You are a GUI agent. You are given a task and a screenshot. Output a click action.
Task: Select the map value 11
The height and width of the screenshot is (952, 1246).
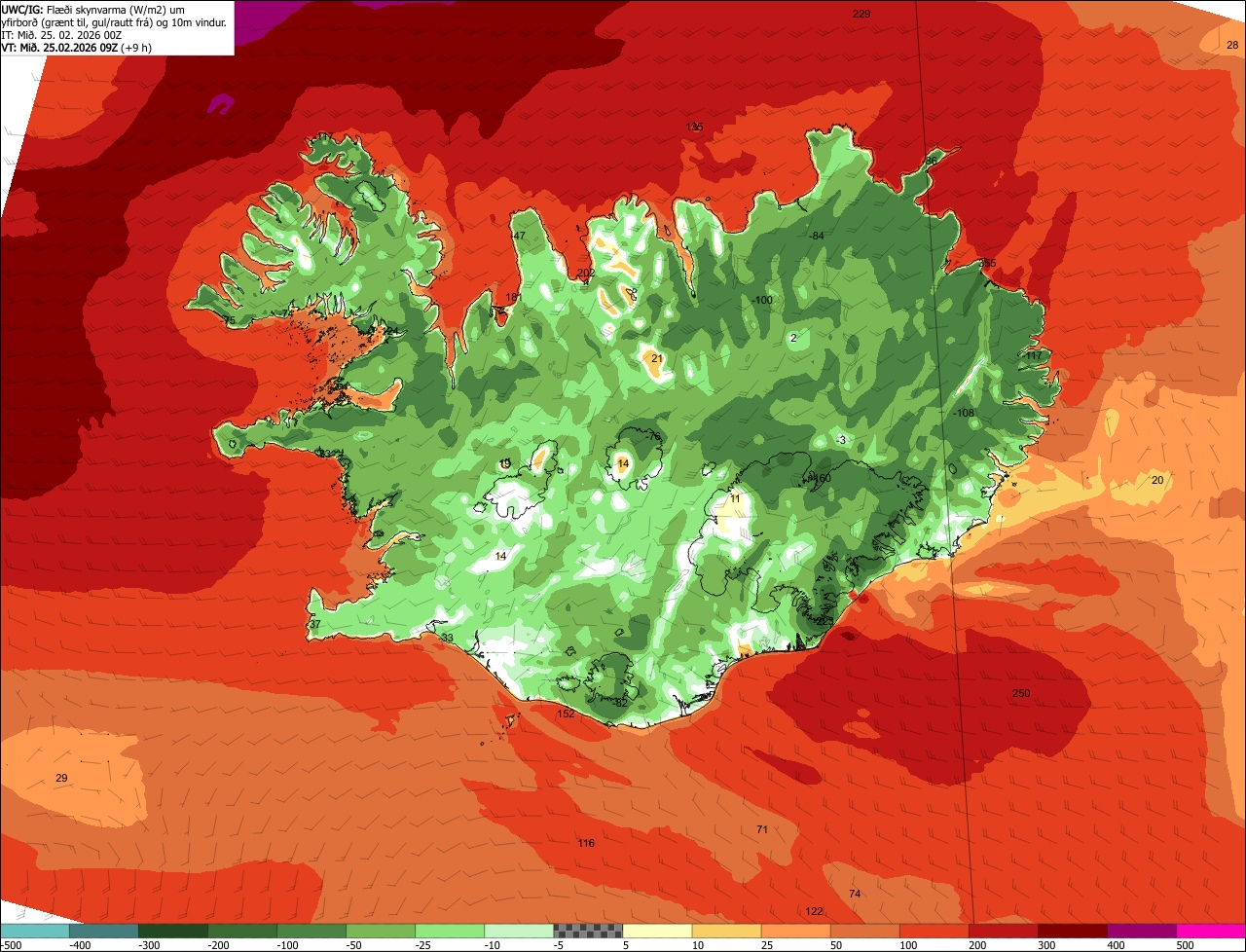pyautogui.click(x=735, y=498)
